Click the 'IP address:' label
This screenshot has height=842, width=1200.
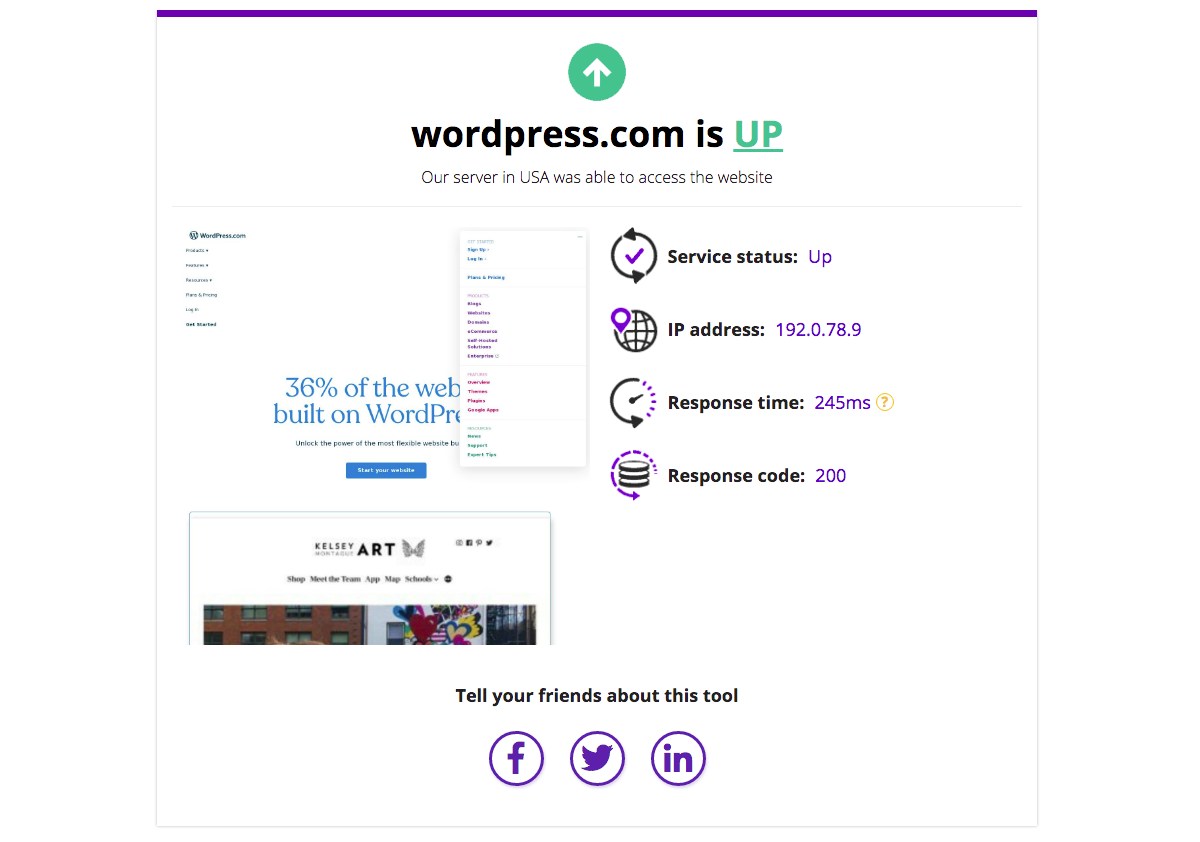click(717, 330)
